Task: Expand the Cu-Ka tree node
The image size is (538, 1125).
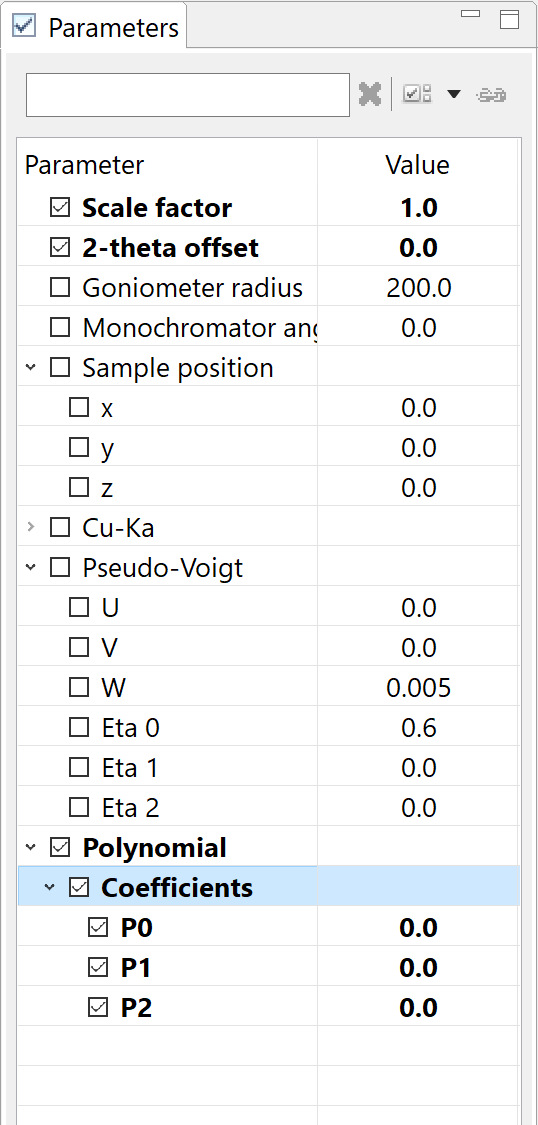Action: pyautogui.click(x=30, y=528)
